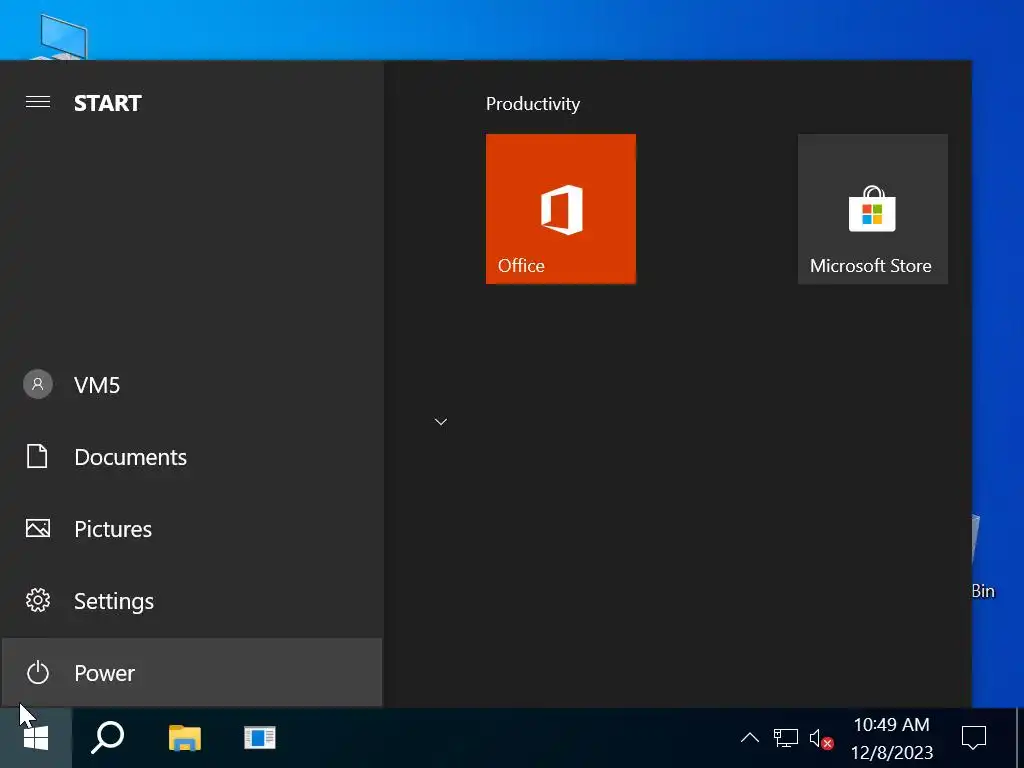Open the Action Center notifications icon
The width and height of the screenshot is (1024, 768).
[x=974, y=738]
